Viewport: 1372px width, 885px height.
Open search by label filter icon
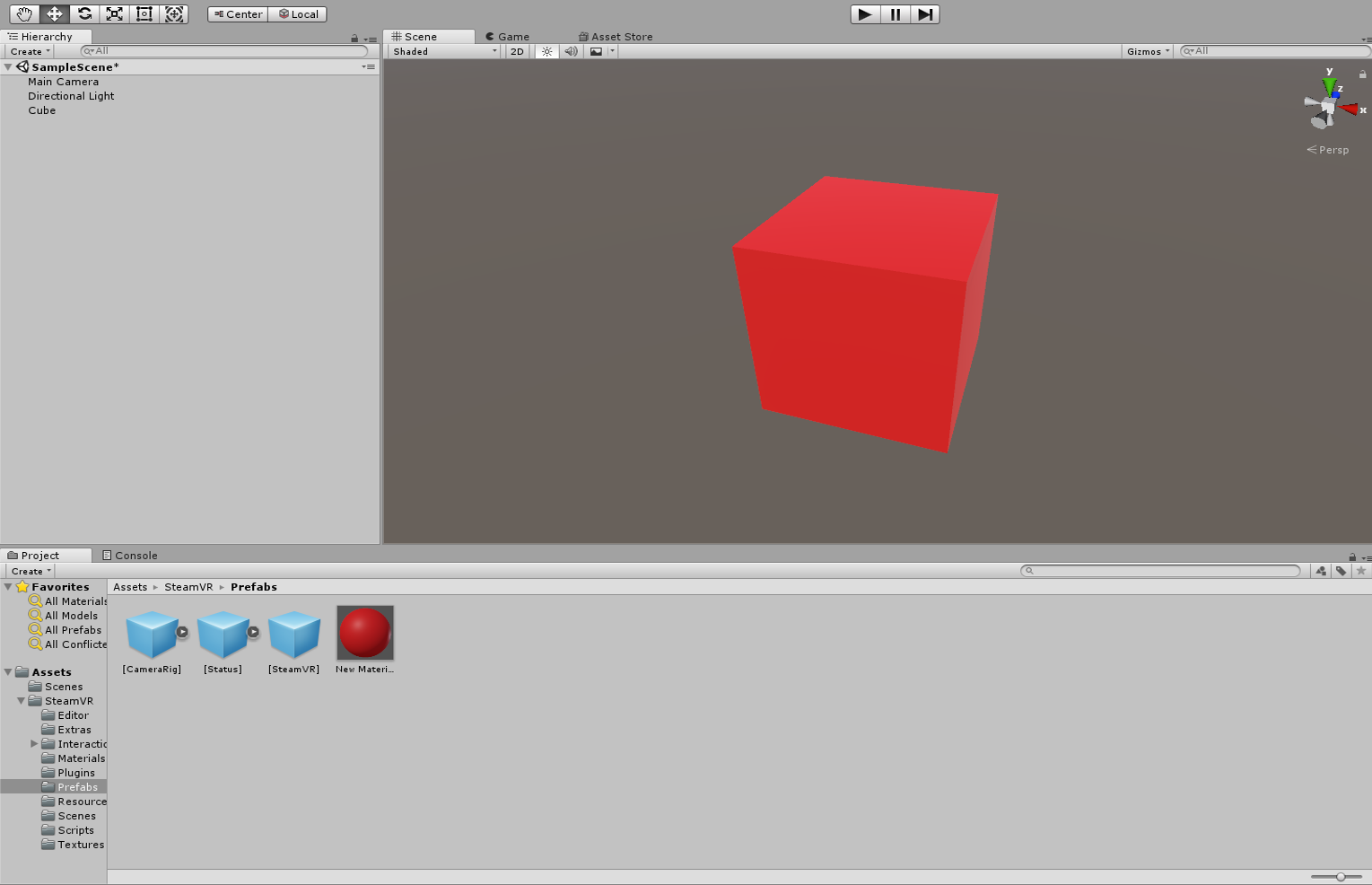coord(1341,571)
